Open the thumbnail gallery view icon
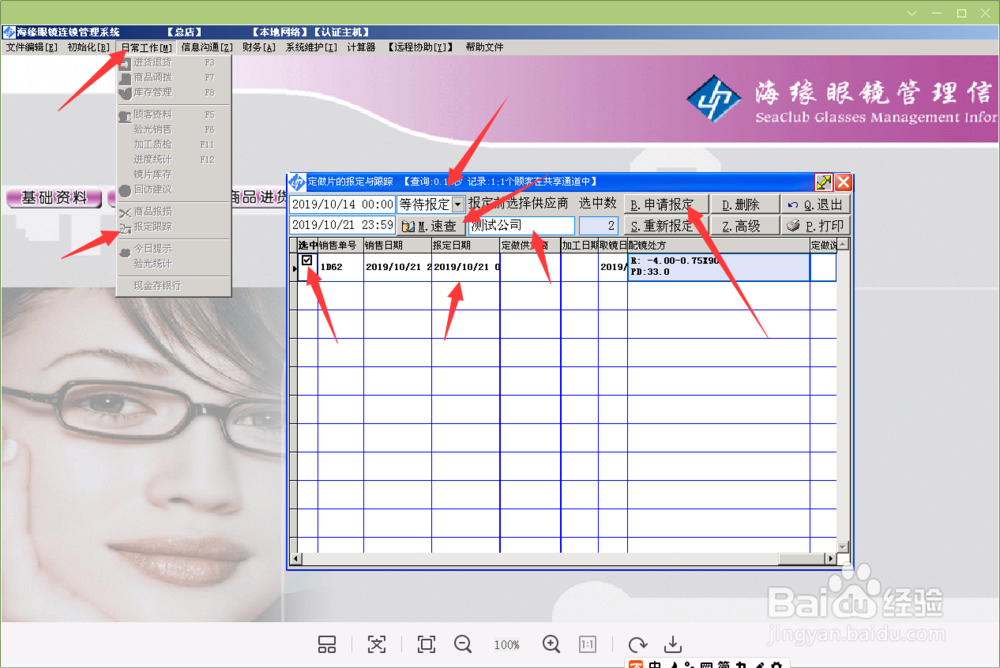The image size is (1000, 668). (x=327, y=644)
